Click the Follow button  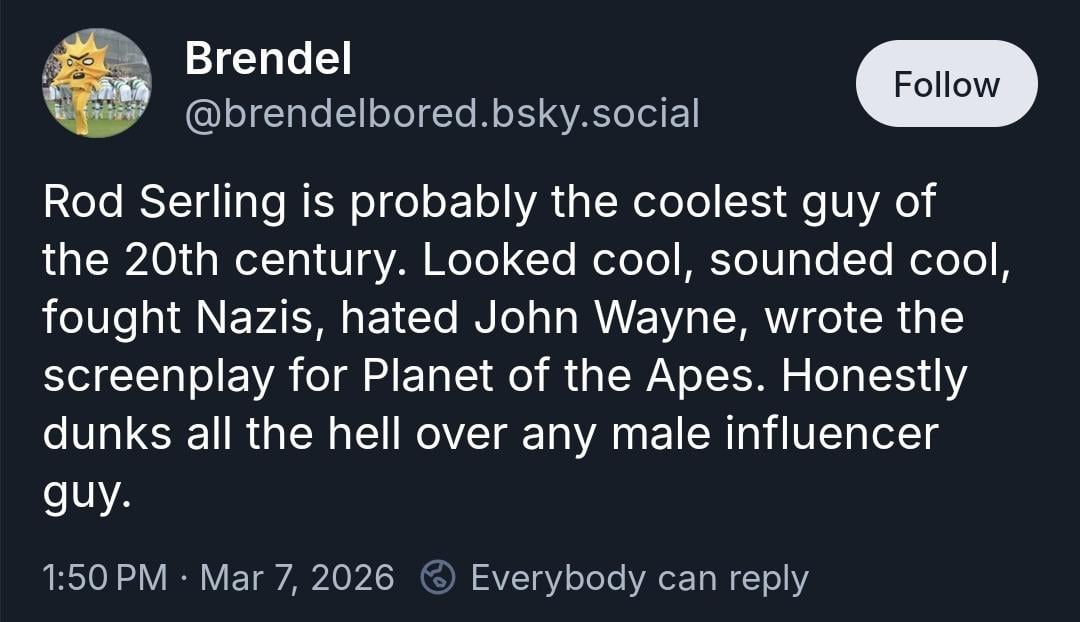click(x=946, y=84)
